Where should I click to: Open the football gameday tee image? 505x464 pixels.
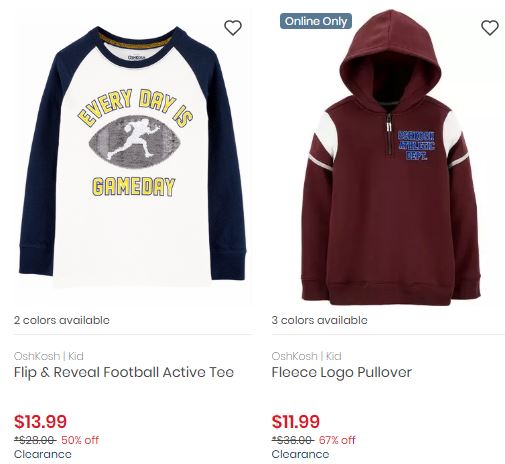(132, 157)
